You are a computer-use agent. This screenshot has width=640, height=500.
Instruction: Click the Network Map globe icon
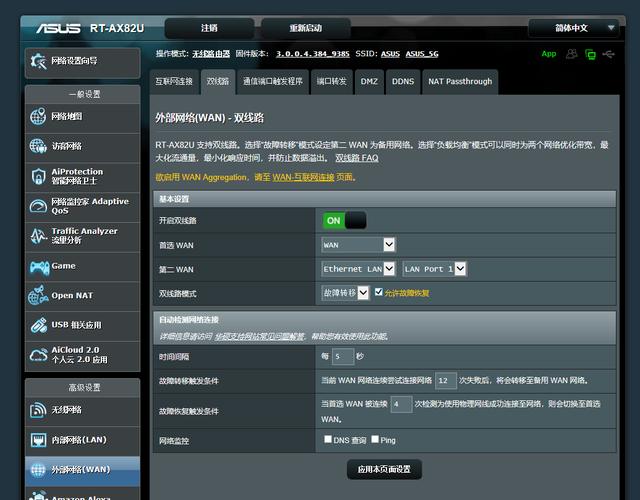[38, 117]
